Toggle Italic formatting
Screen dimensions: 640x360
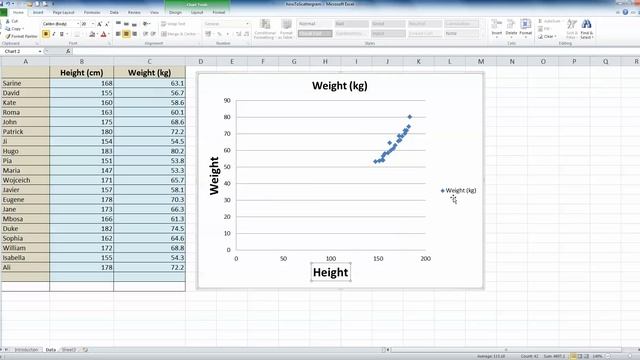[53, 34]
